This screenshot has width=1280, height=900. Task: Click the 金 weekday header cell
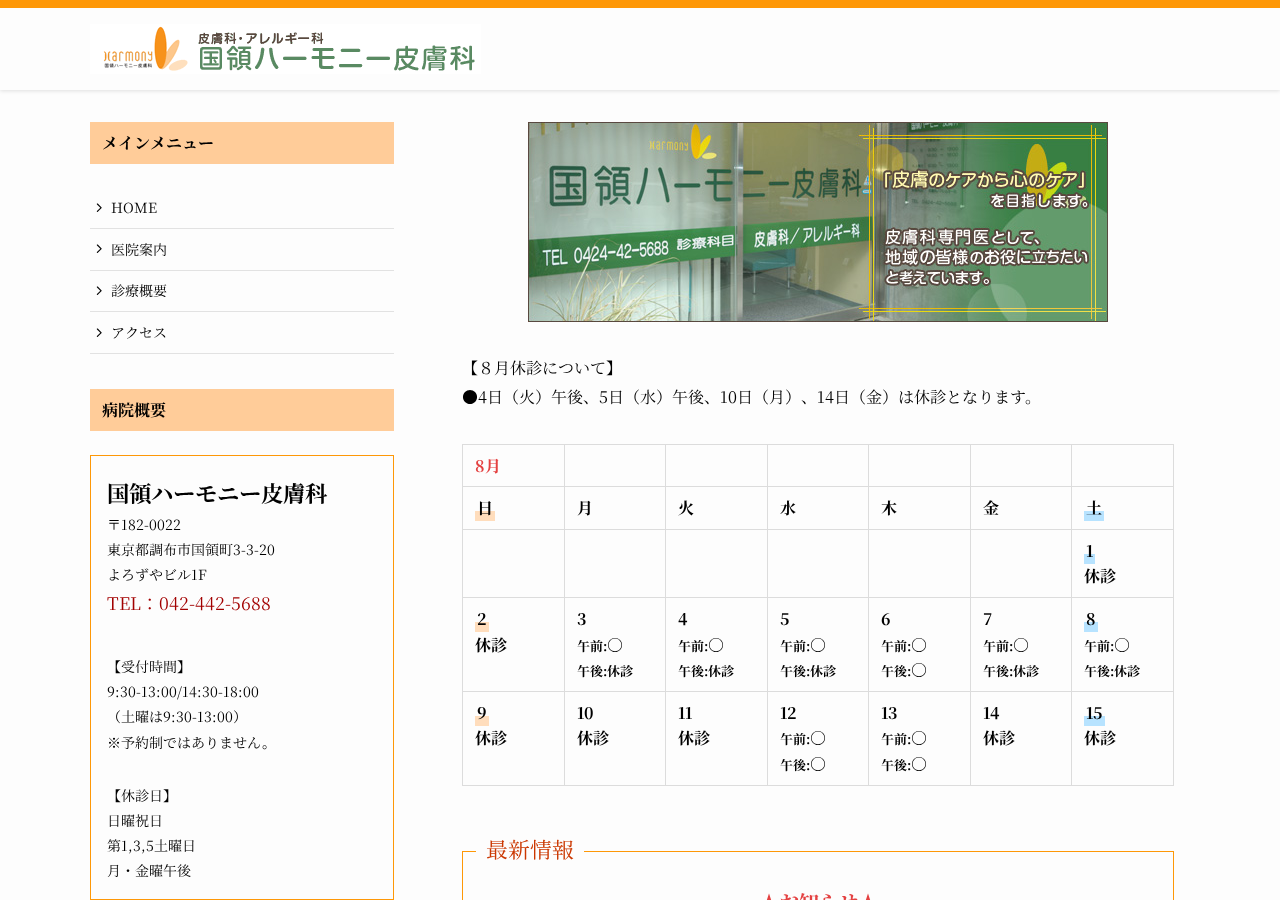1021,508
